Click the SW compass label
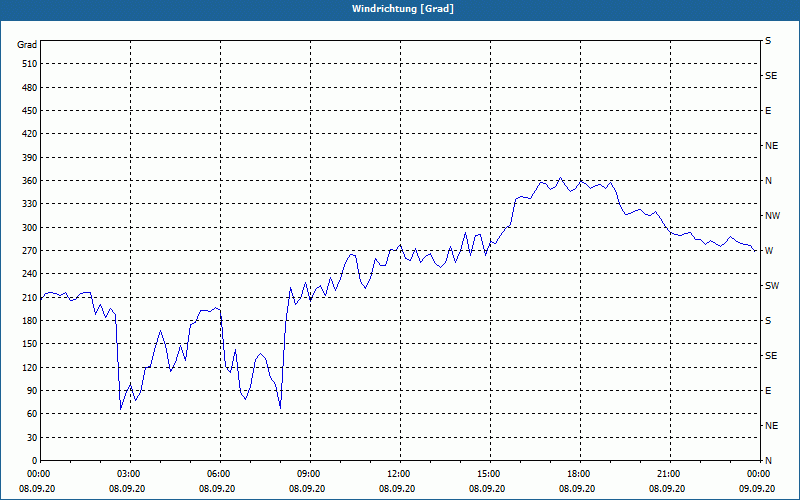The image size is (800, 500). click(772, 286)
